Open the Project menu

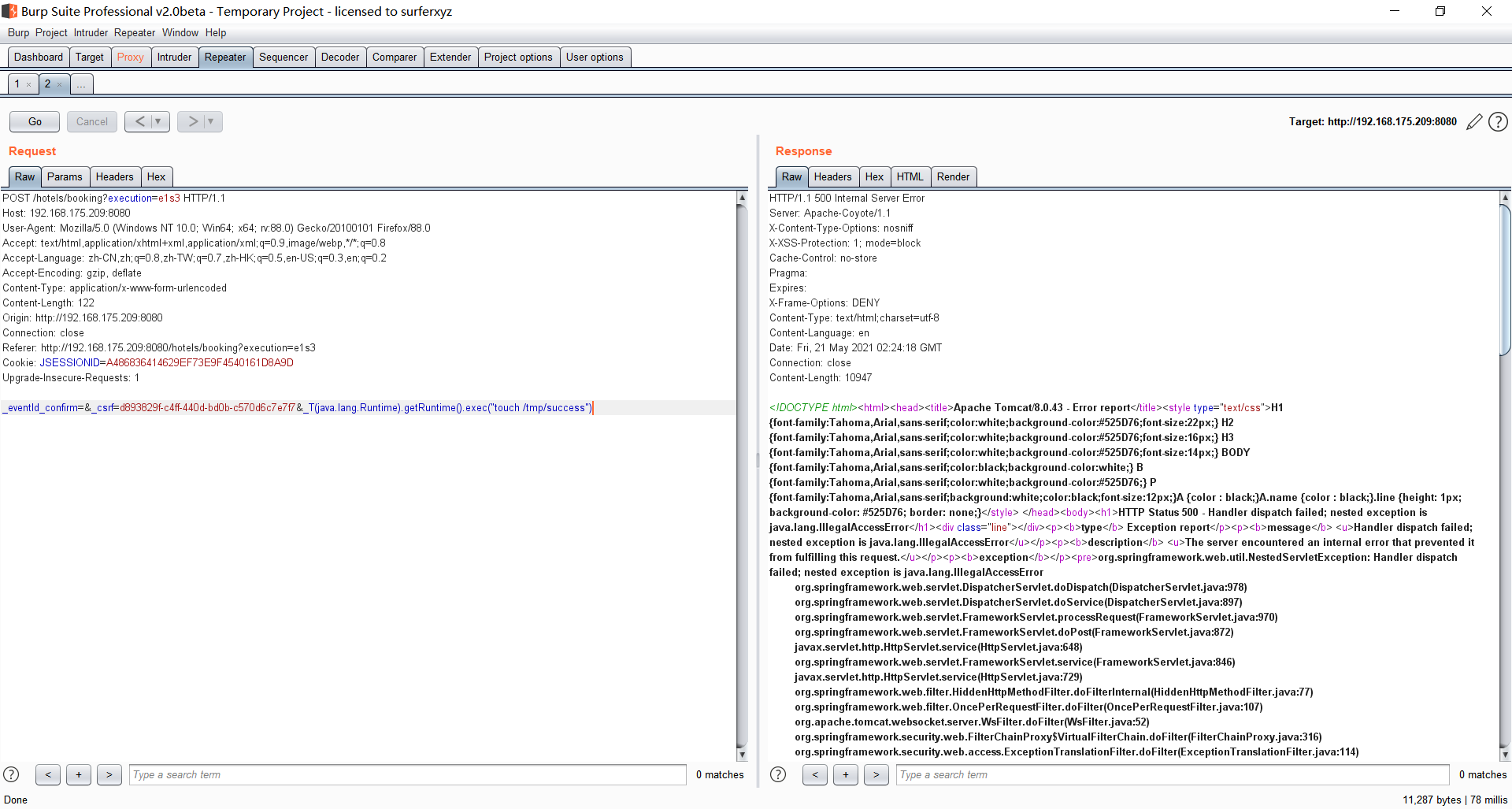(51, 32)
